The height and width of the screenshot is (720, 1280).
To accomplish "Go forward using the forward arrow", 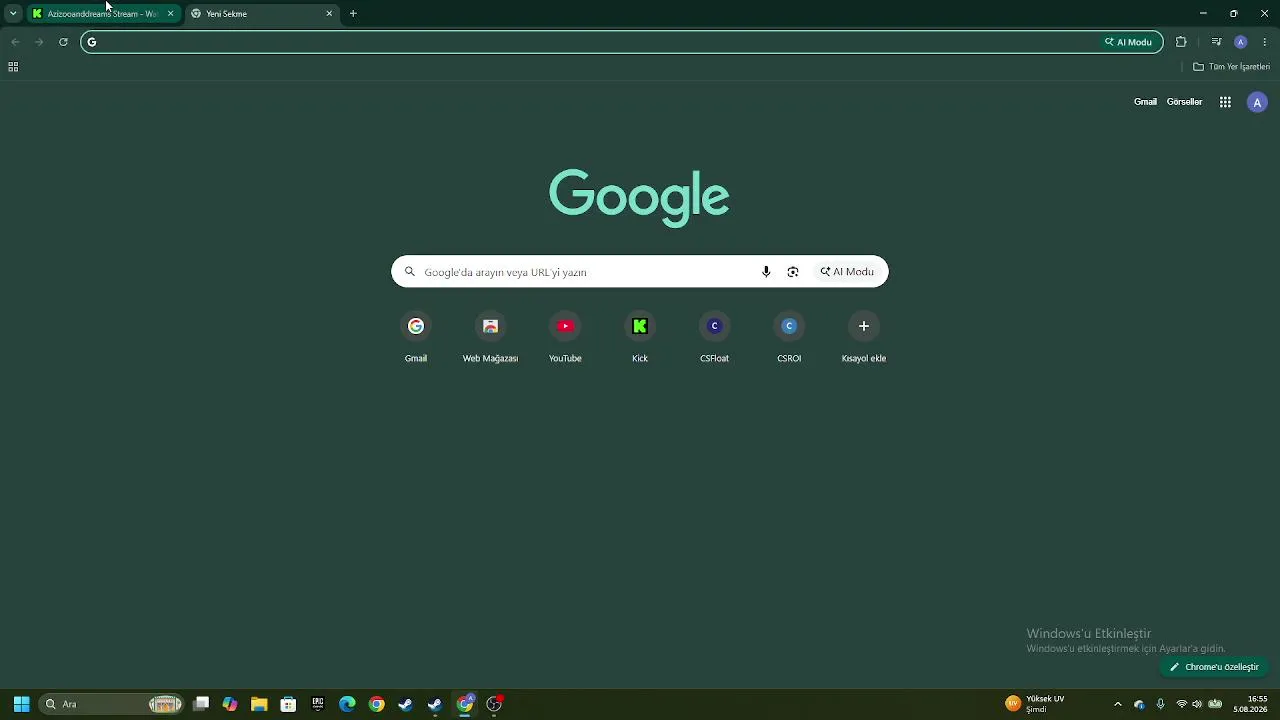I will [39, 42].
